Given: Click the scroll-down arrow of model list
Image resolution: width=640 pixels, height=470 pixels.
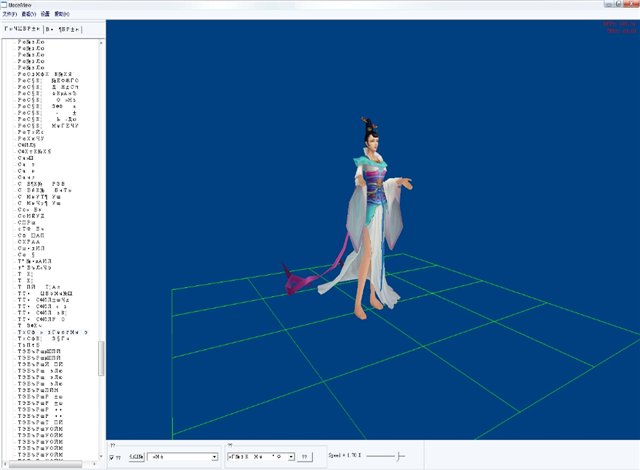Looking at the screenshot, I should tap(101, 457).
